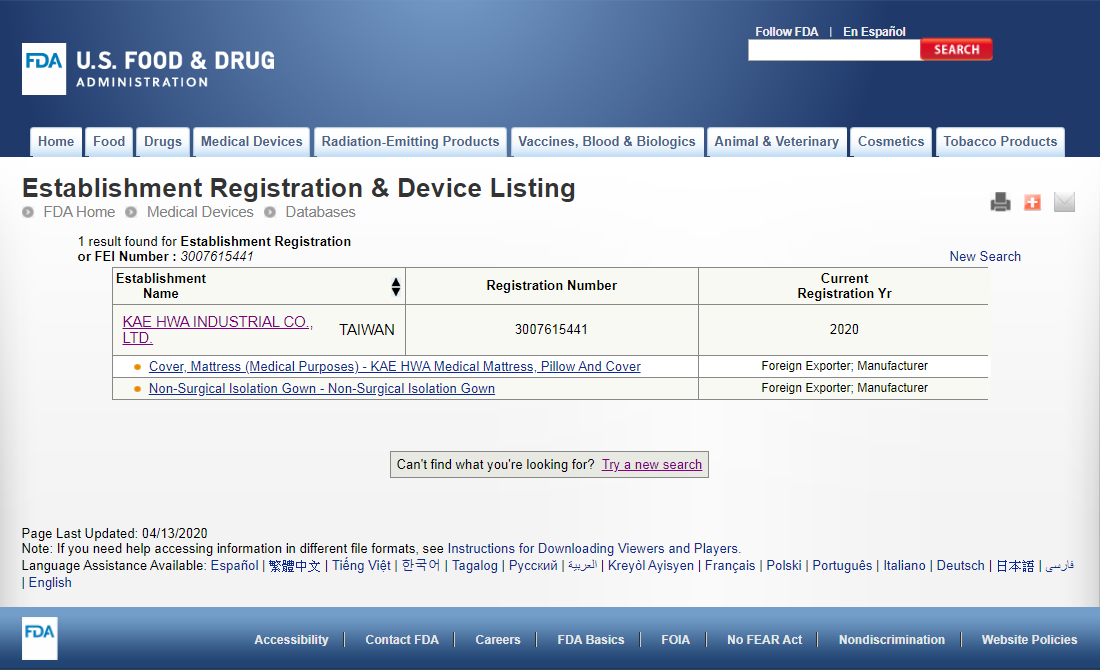Go to Medical Devices breadcrumb

tap(200, 212)
